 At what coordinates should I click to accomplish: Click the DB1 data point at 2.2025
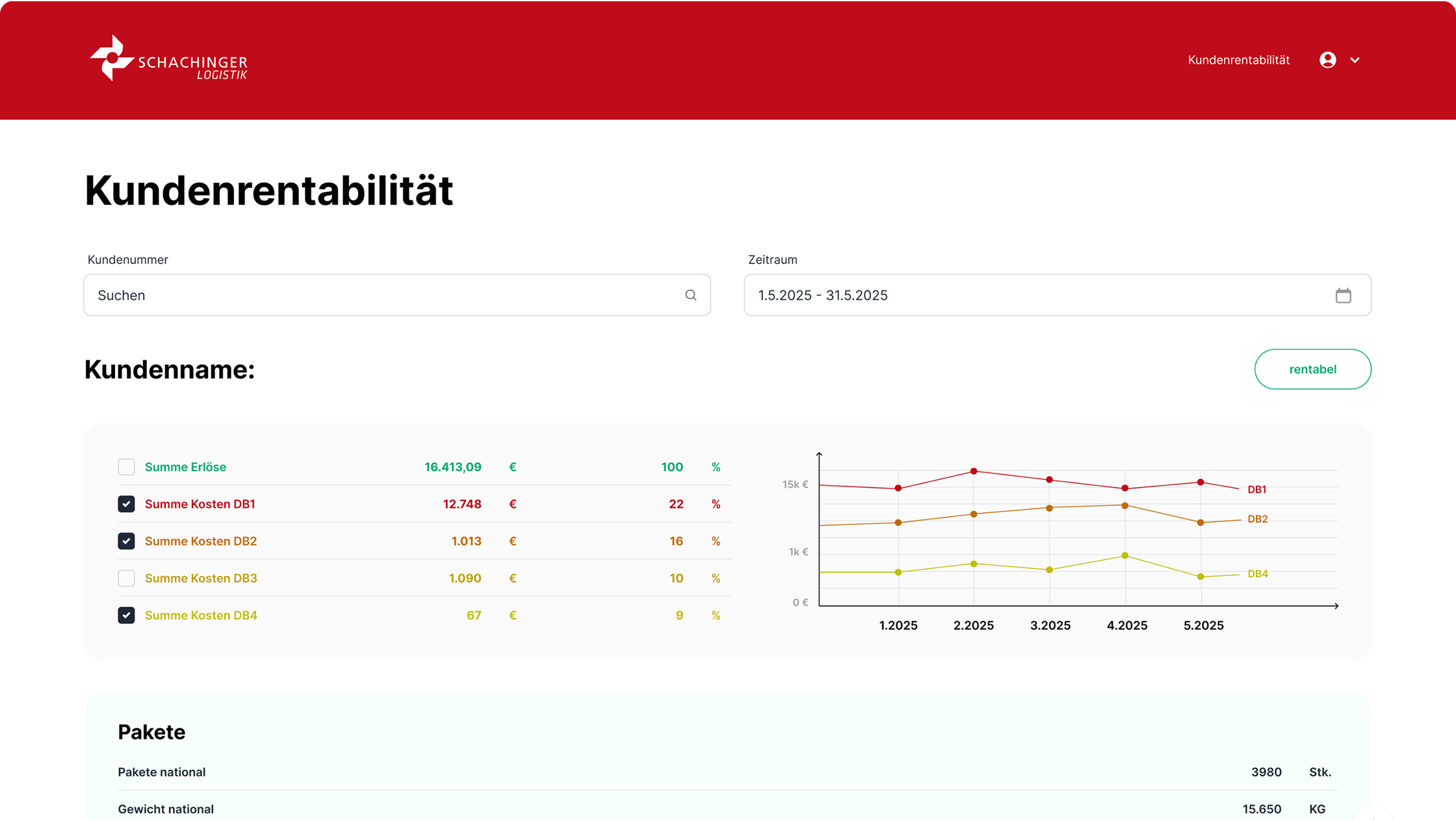tap(974, 471)
